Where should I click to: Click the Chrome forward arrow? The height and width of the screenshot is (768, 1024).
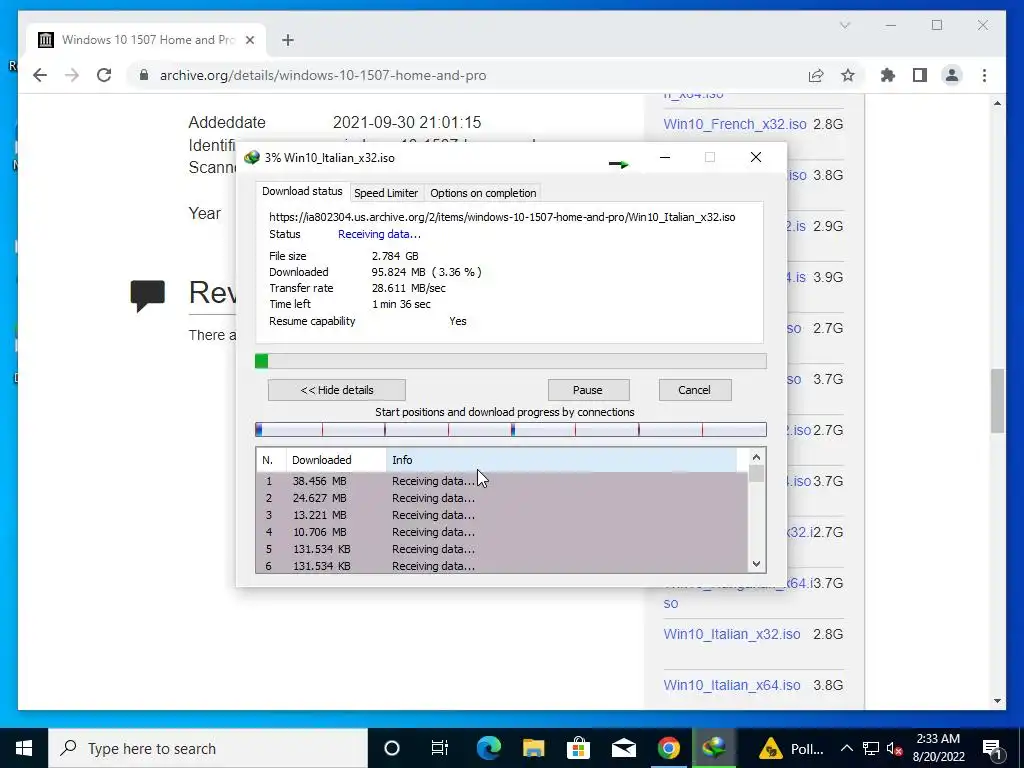[72, 75]
